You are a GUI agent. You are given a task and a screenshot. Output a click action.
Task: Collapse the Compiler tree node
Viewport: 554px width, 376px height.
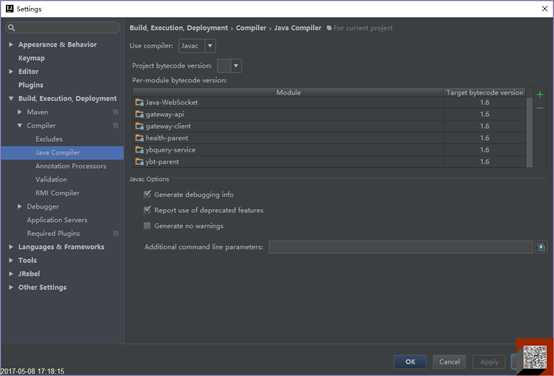(20, 125)
